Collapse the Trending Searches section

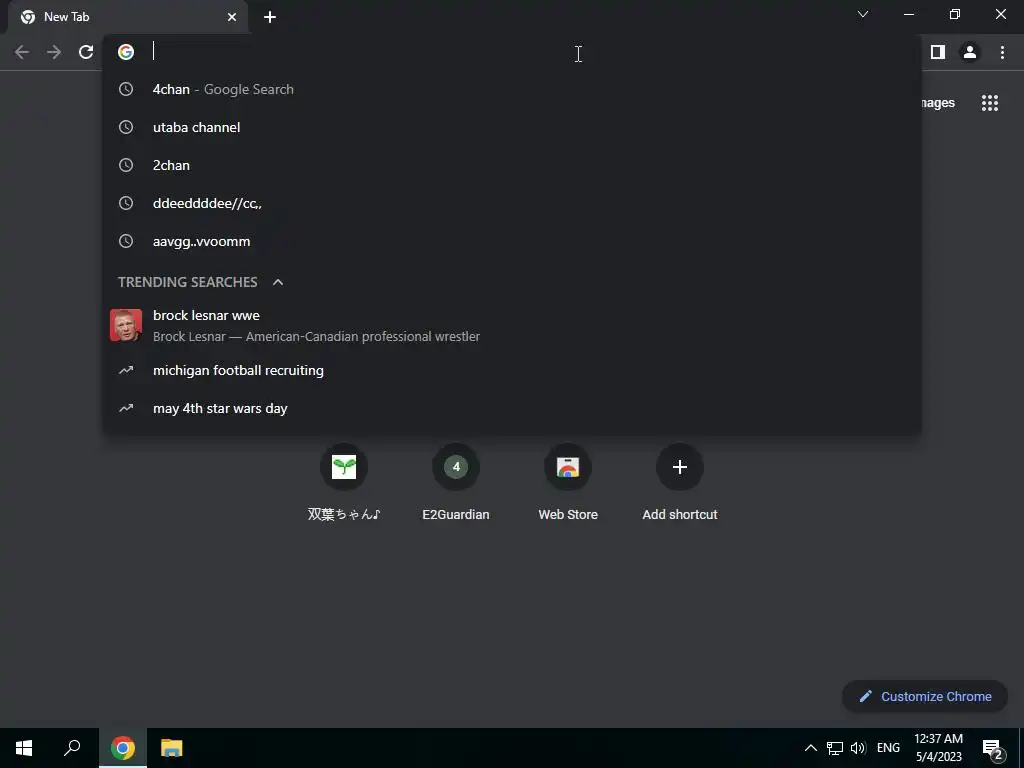(x=278, y=282)
